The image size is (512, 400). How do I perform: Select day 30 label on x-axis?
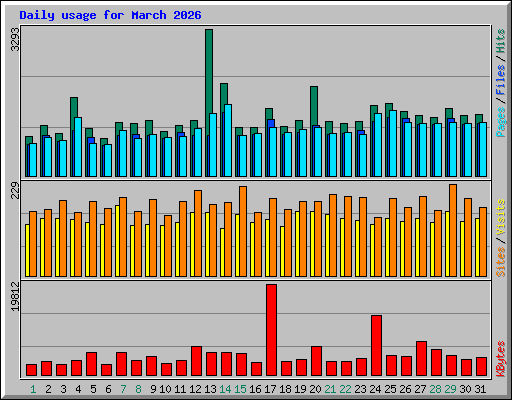(465, 389)
